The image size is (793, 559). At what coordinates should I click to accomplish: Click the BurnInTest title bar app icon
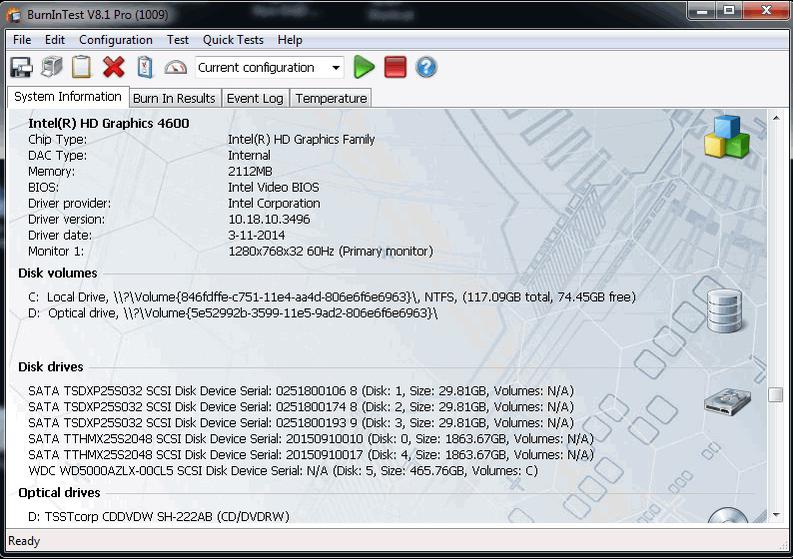[14, 15]
